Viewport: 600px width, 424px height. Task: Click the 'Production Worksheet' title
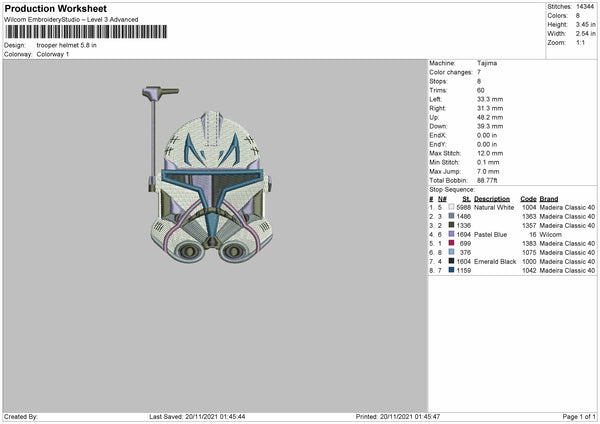(55, 8)
